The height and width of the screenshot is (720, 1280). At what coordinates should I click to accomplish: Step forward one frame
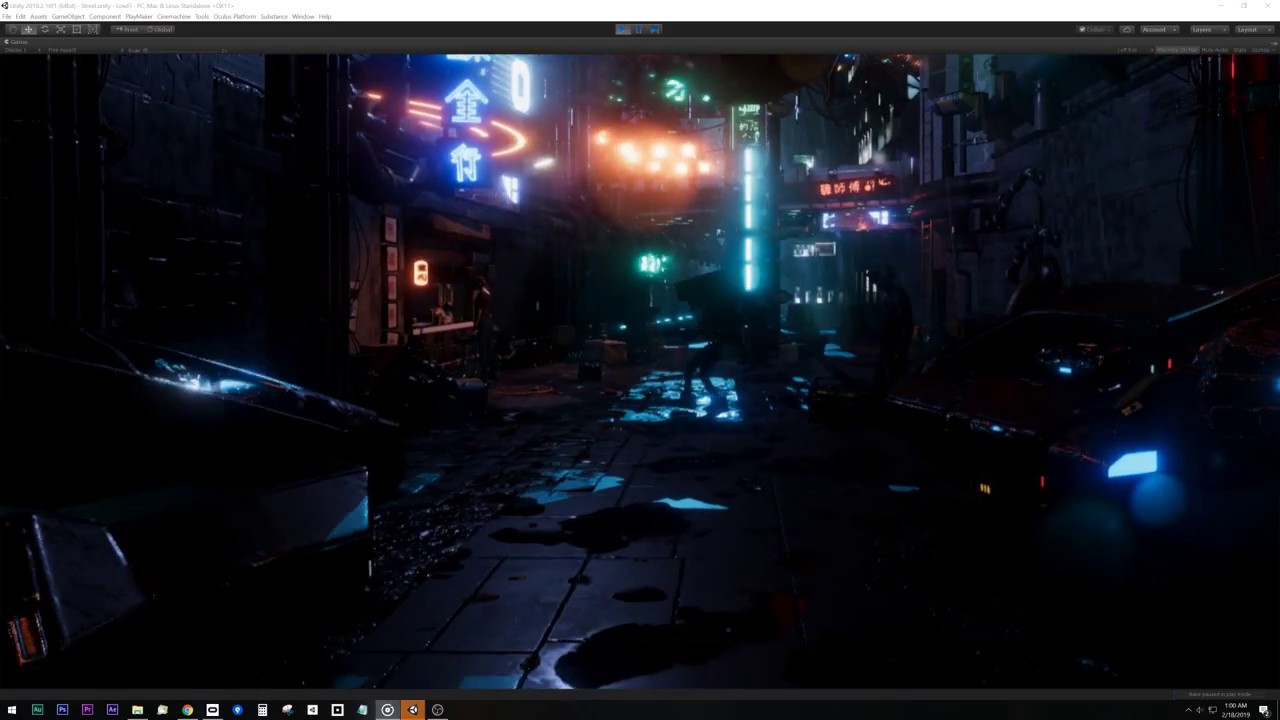[655, 29]
